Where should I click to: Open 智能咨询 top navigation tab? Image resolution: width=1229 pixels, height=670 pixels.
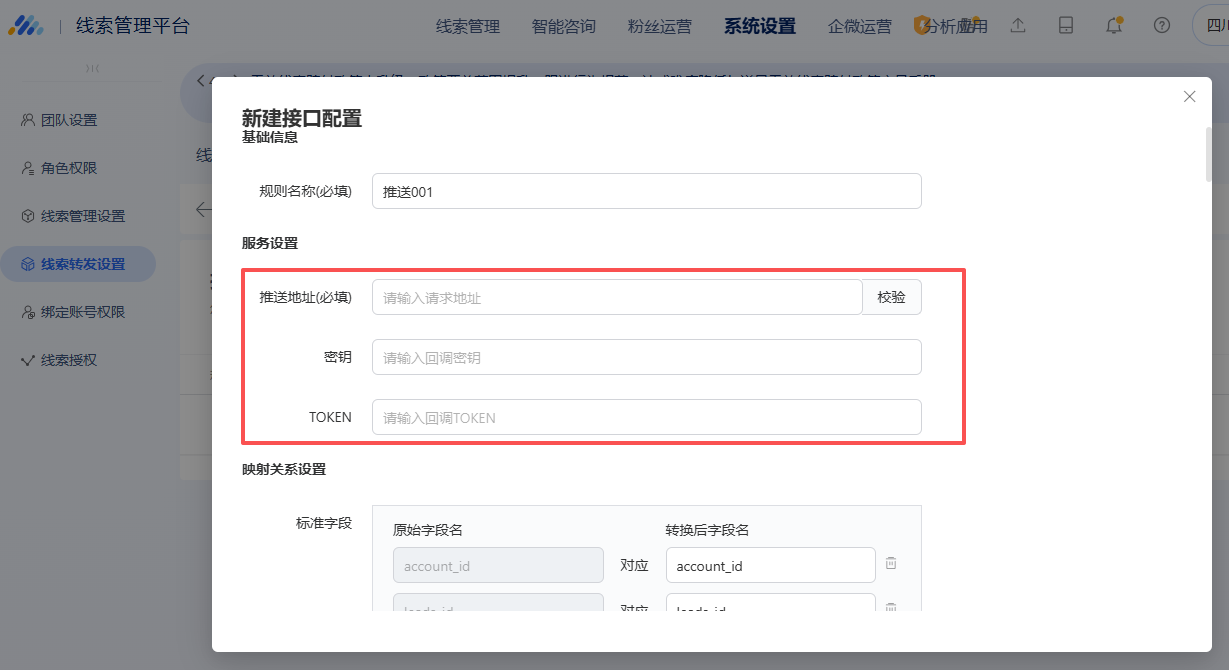point(563,26)
